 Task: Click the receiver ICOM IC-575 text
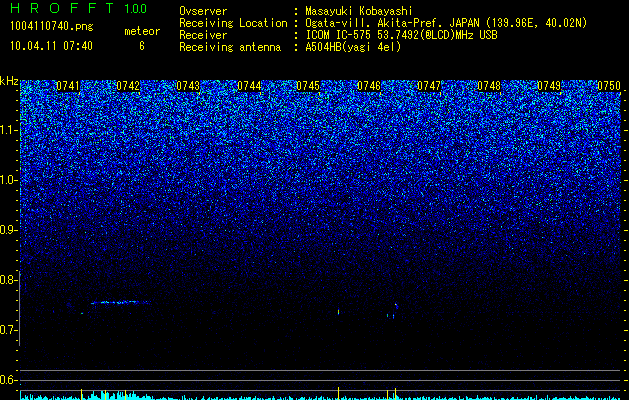(401, 35)
